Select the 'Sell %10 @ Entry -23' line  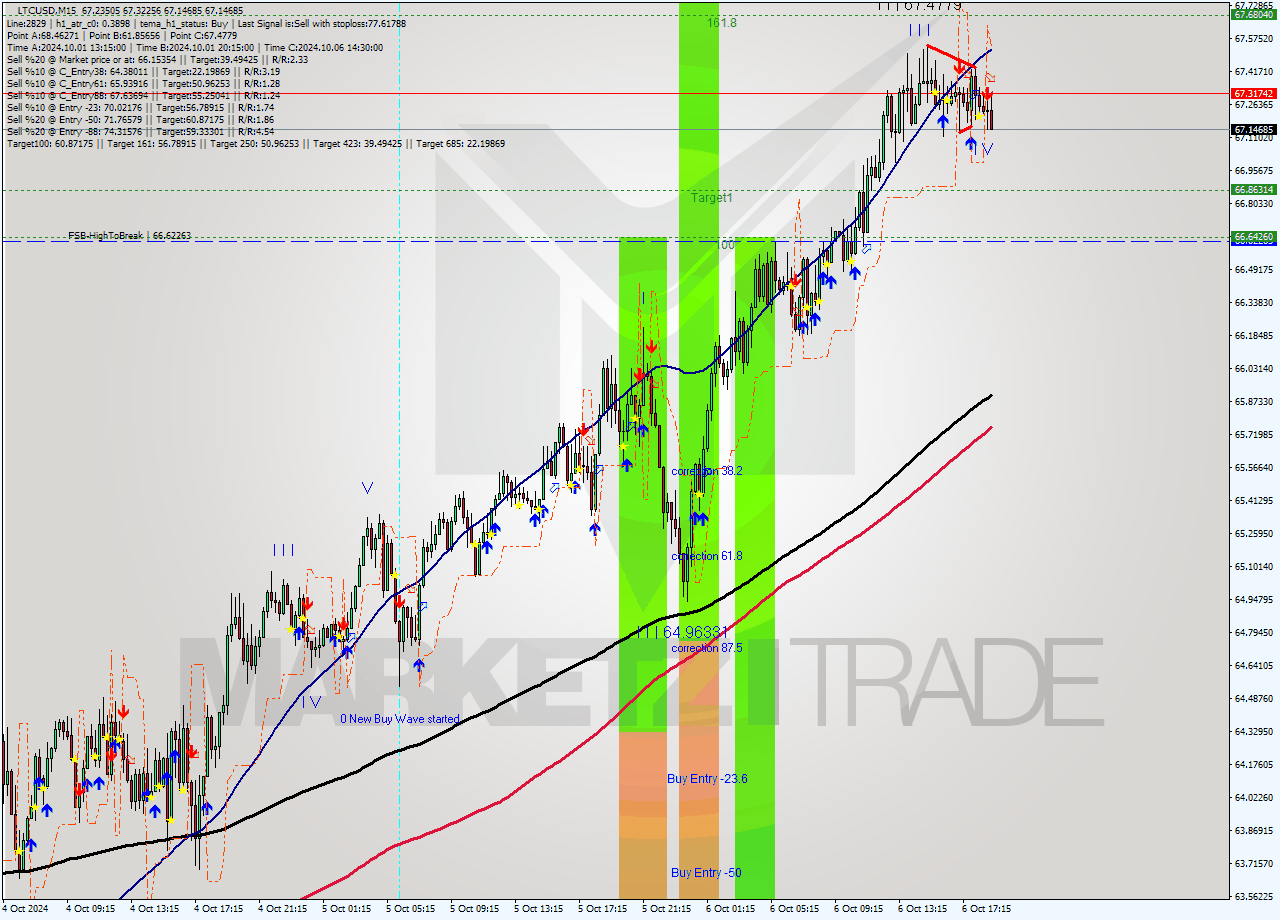[140, 107]
